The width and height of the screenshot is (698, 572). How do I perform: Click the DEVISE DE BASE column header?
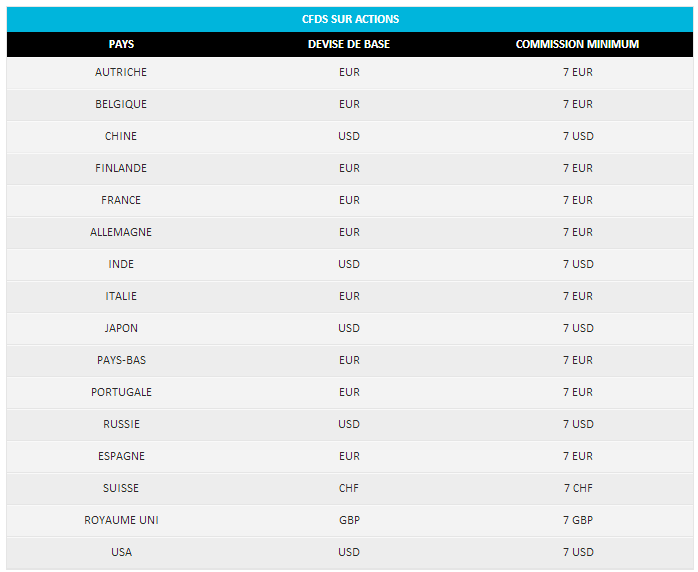point(349,44)
